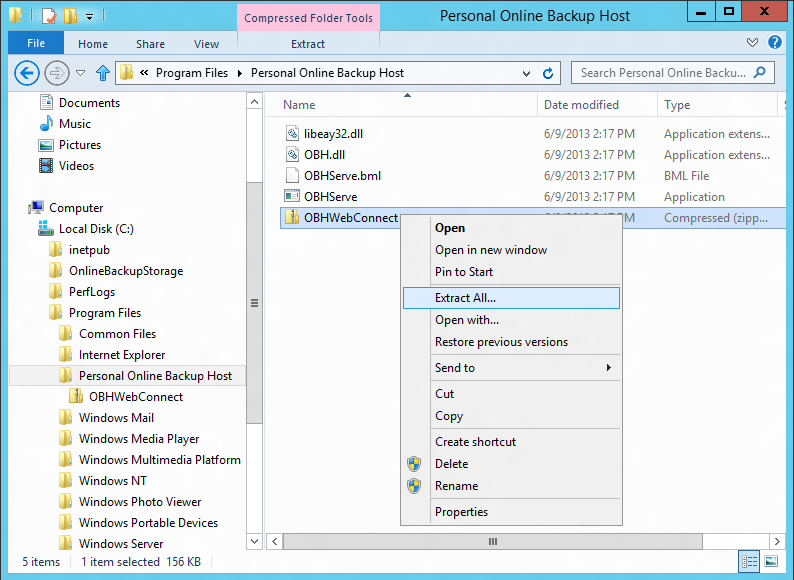794x580 pixels.
Task: Sort by the Type column header
Action: coord(718,105)
